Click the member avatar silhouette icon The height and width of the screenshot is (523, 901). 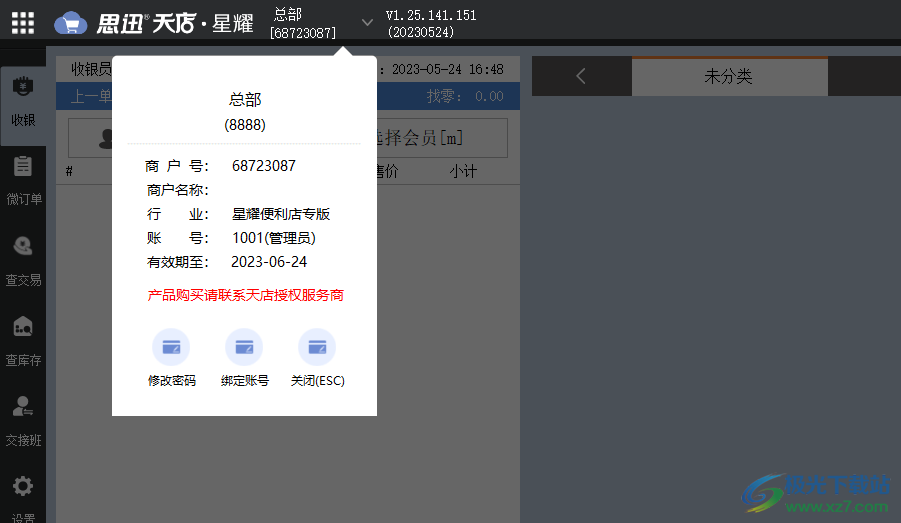pyautogui.click(x=105, y=139)
